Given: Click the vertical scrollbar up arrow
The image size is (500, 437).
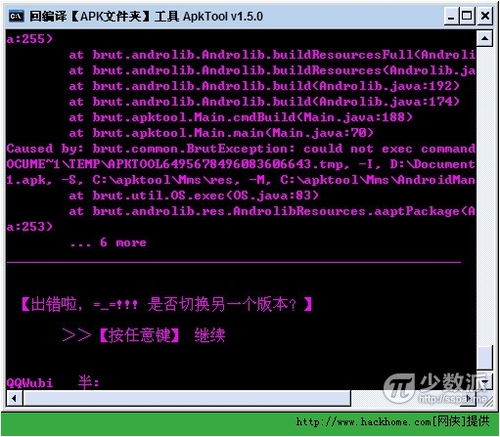Looking at the screenshot, I should pos(484,39).
